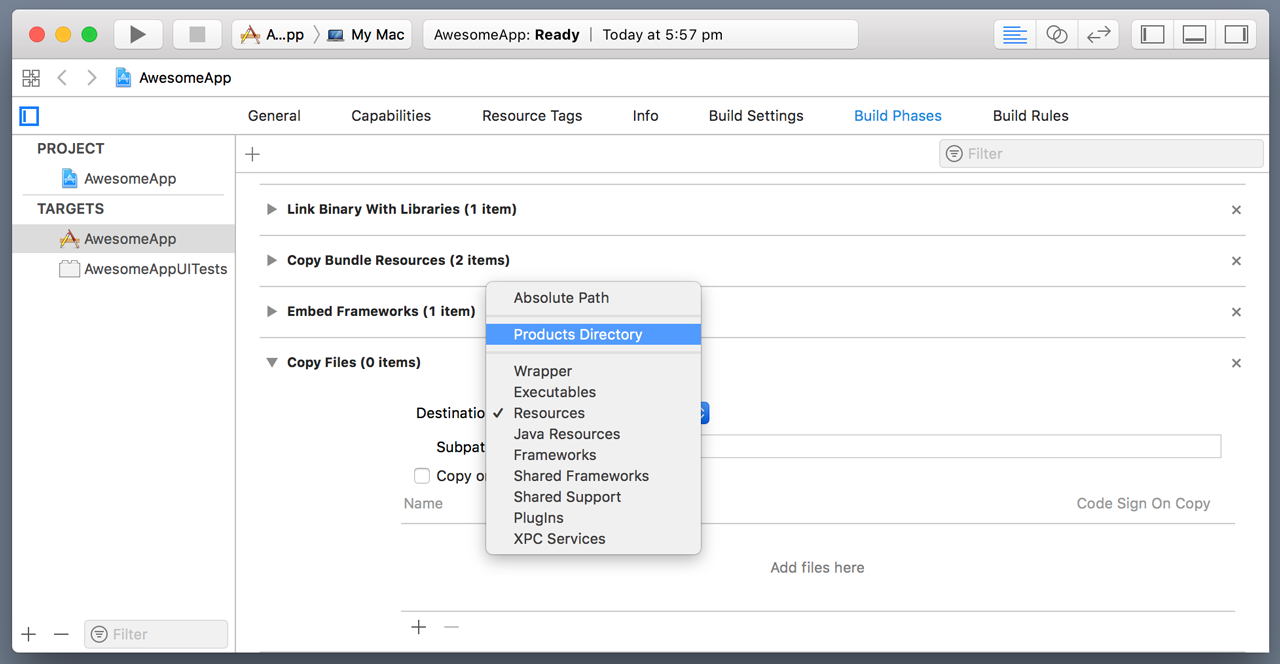Image resolution: width=1280 pixels, height=664 pixels.
Task: Switch to the General tab
Action: click(x=274, y=116)
